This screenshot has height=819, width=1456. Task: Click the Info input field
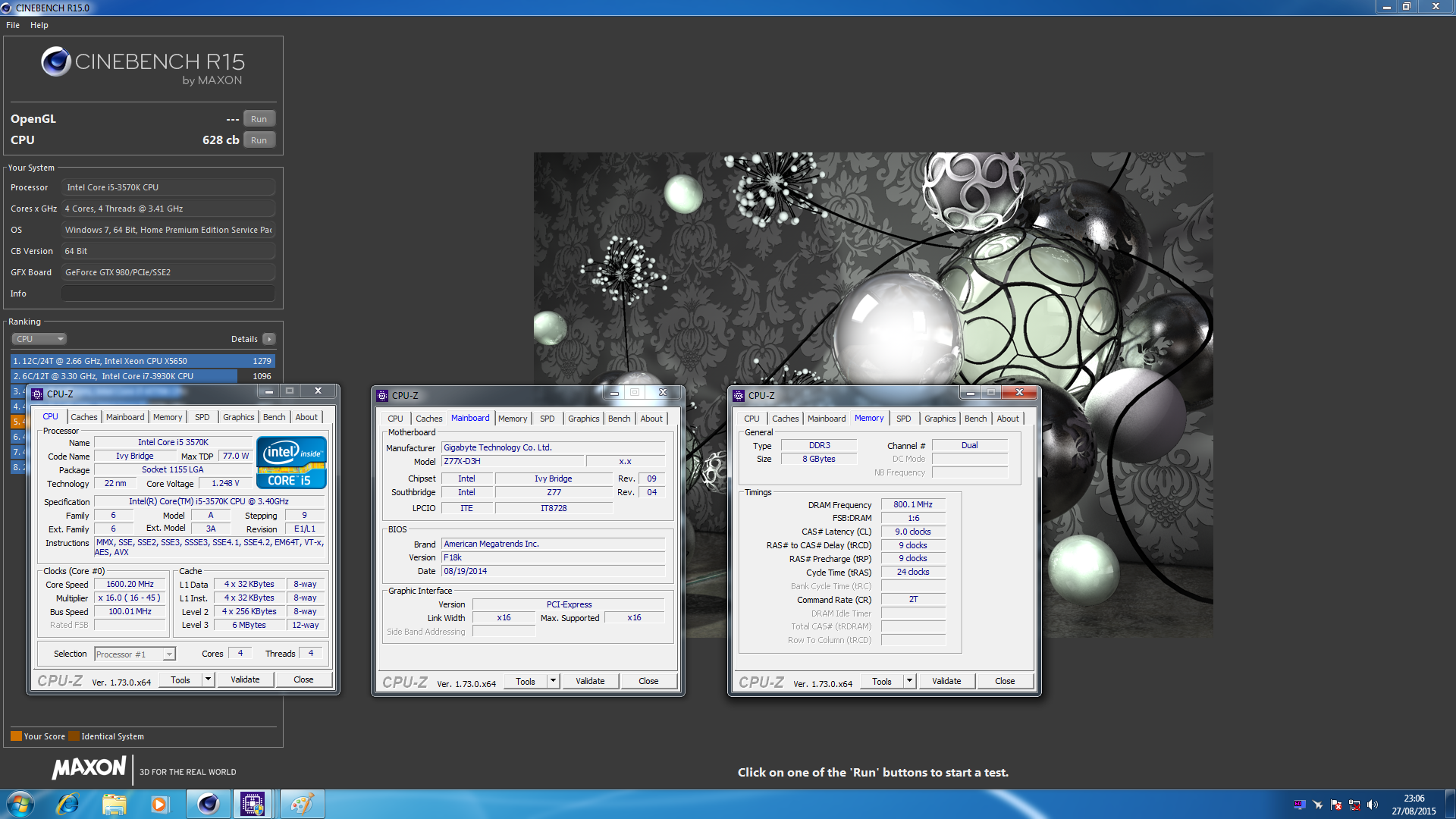coord(168,293)
